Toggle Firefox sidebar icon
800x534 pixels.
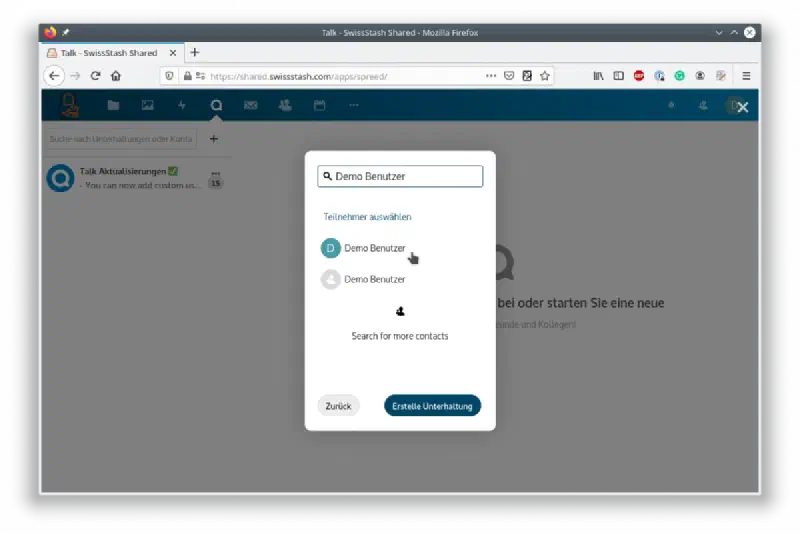click(618, 76)
